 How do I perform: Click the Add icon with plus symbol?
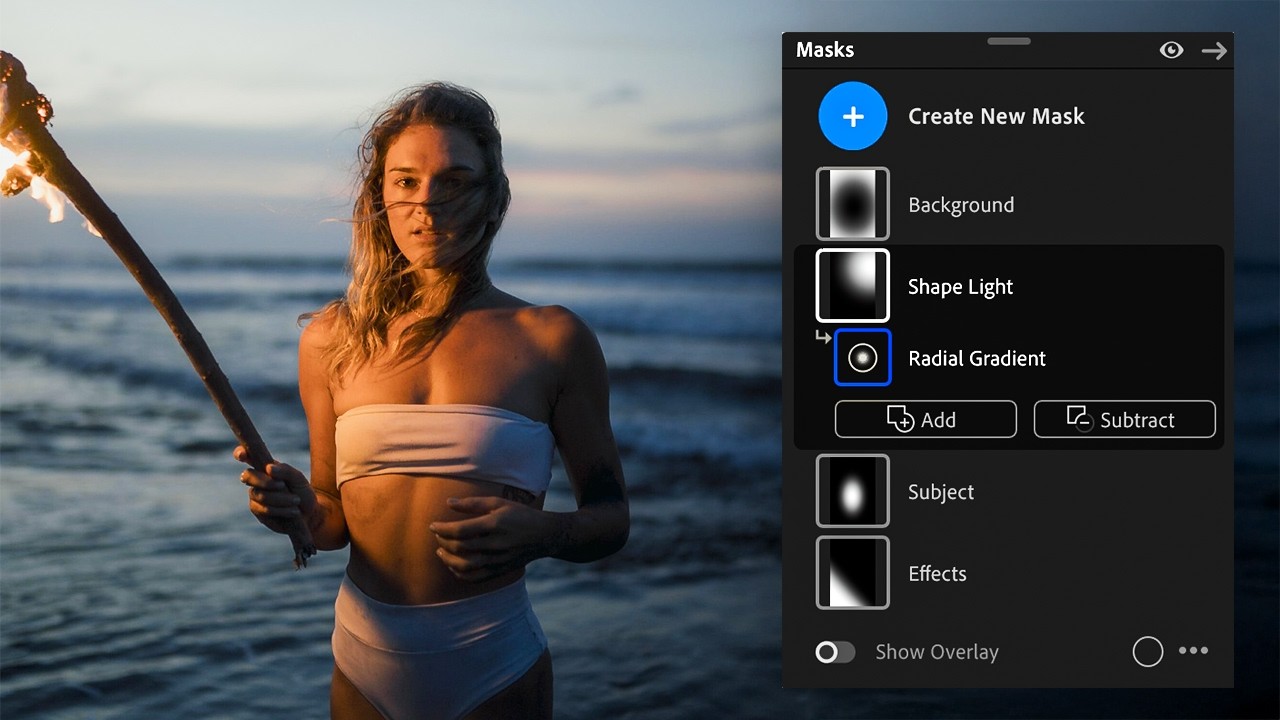pos(901,420)
